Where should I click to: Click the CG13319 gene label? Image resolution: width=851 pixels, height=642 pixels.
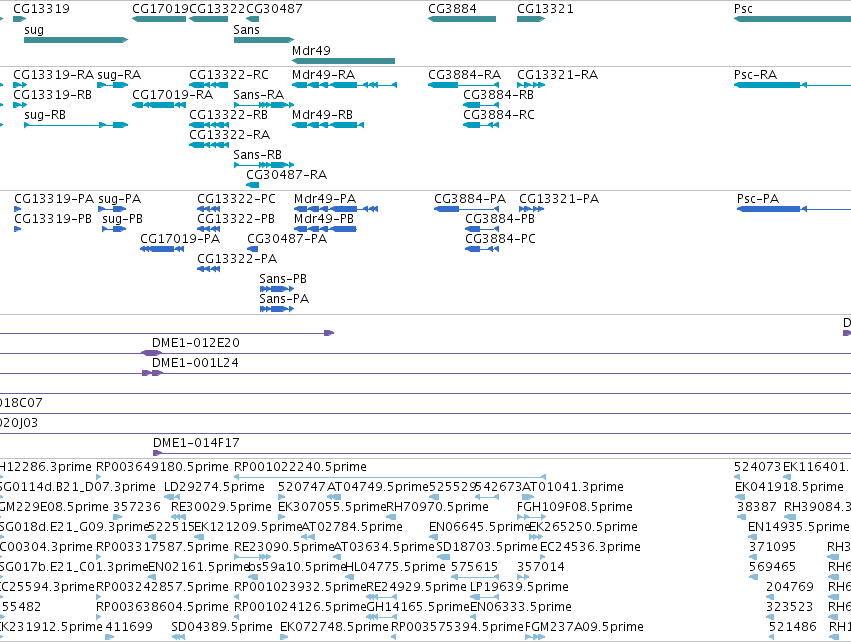pyautogui.click(x=41, y=9)
